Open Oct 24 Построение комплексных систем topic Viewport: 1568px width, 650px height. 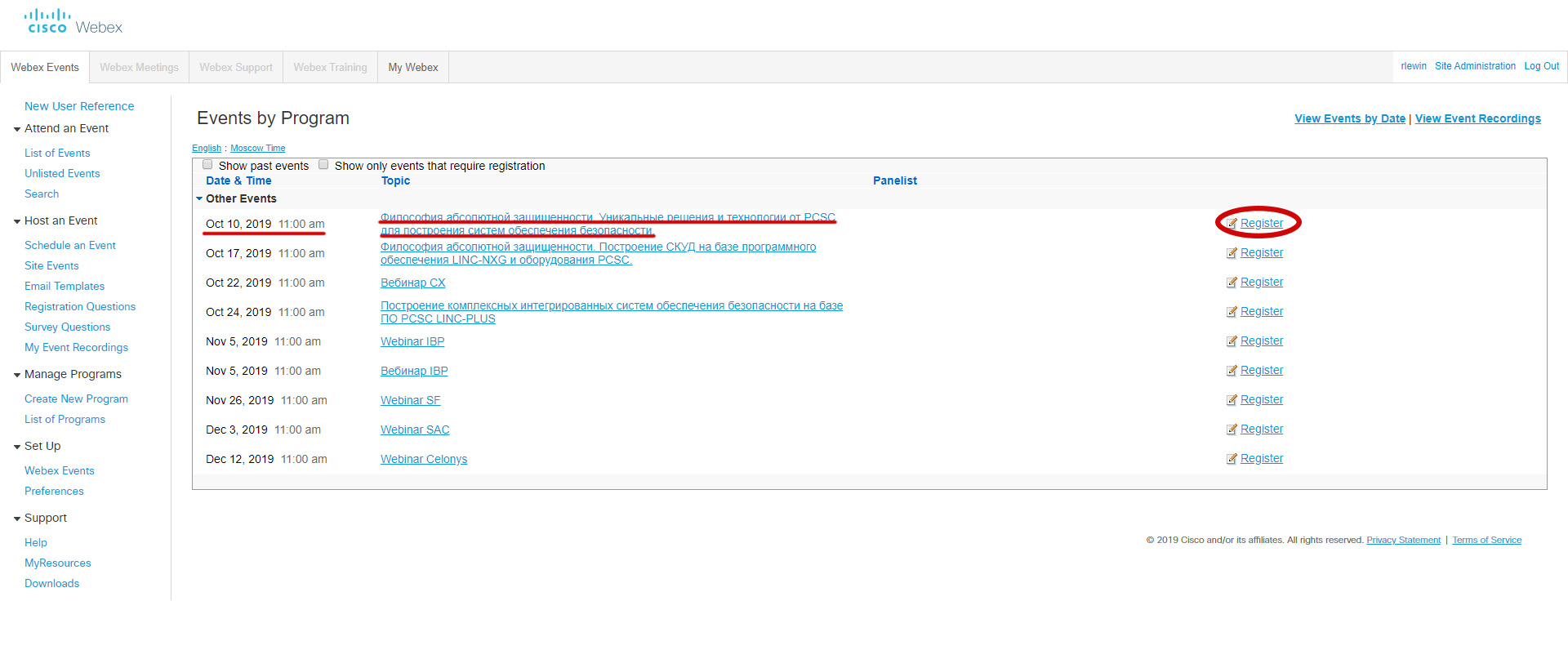tap(612, 312)
